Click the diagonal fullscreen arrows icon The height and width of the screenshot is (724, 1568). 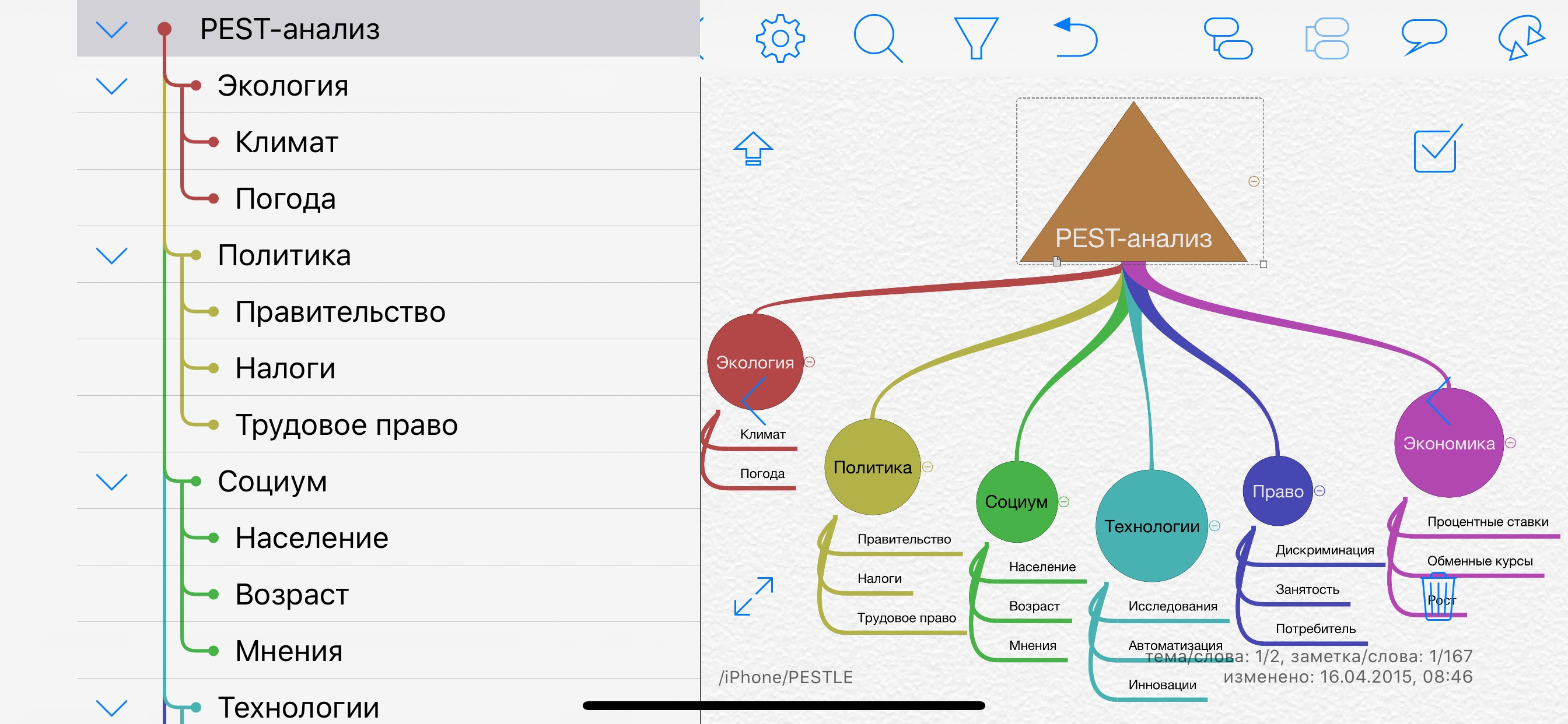point(754,596)
